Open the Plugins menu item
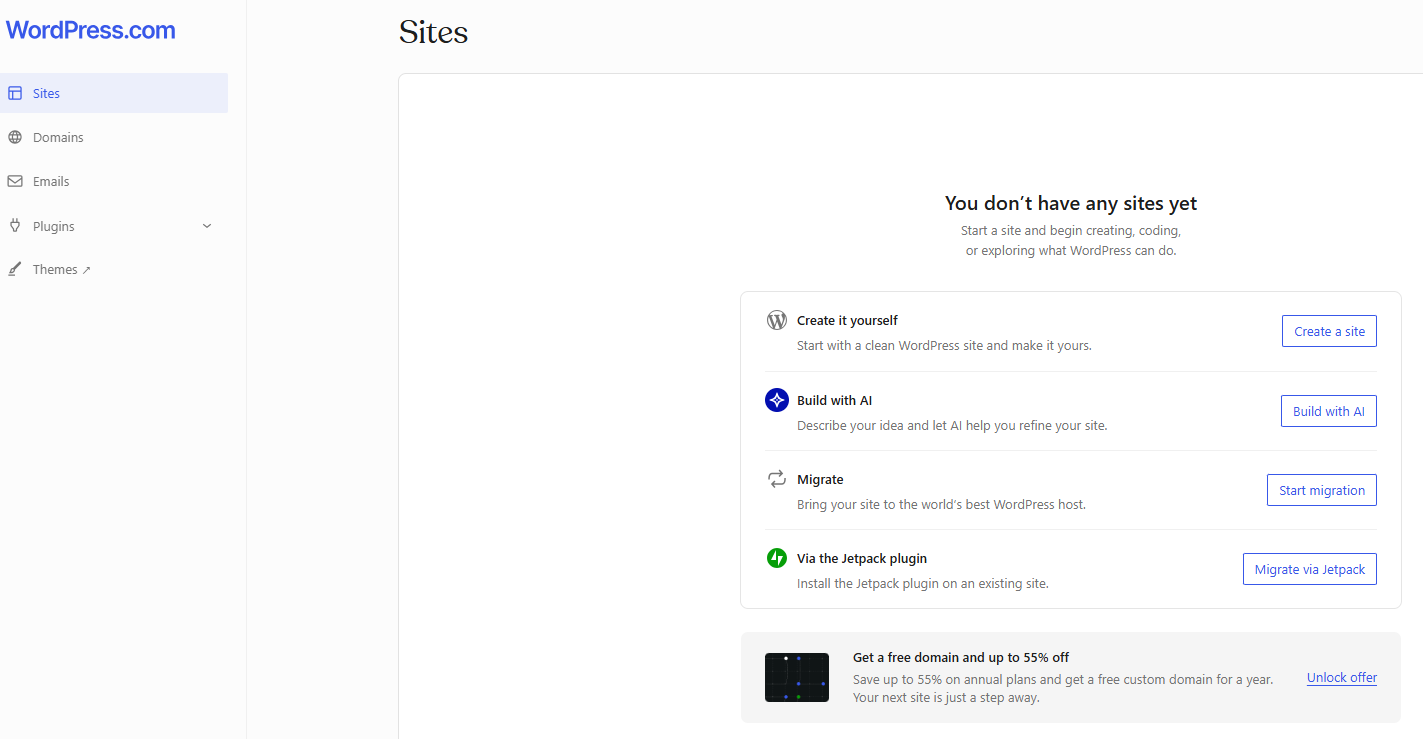This screenshot has width=1423, height=739. [x=114, y=226]
